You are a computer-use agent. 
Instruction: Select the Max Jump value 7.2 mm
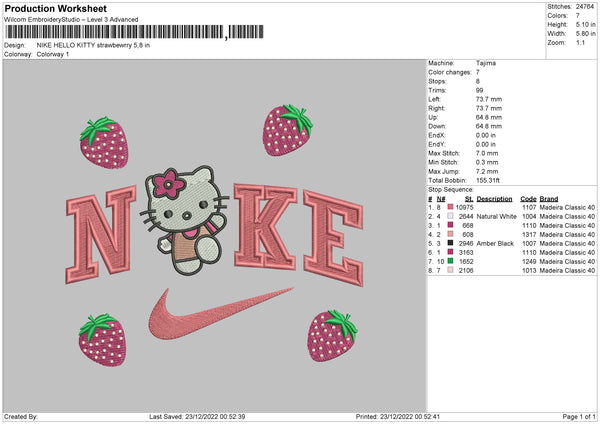(x=487, y=171)
